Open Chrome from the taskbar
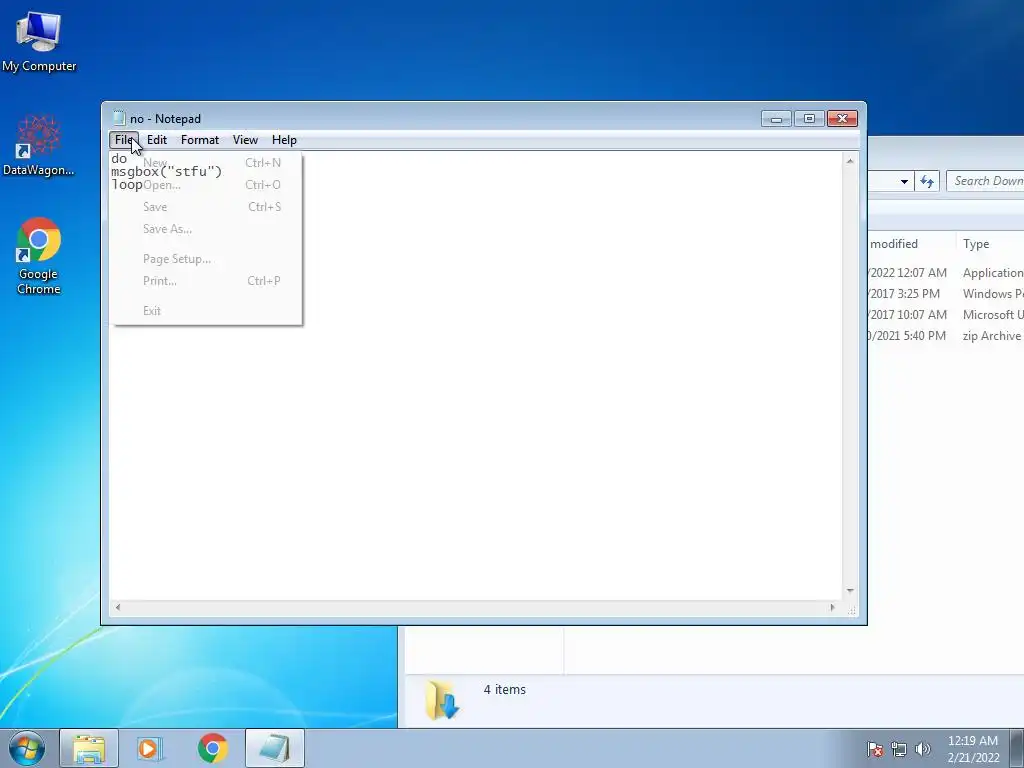 (213, 748)
